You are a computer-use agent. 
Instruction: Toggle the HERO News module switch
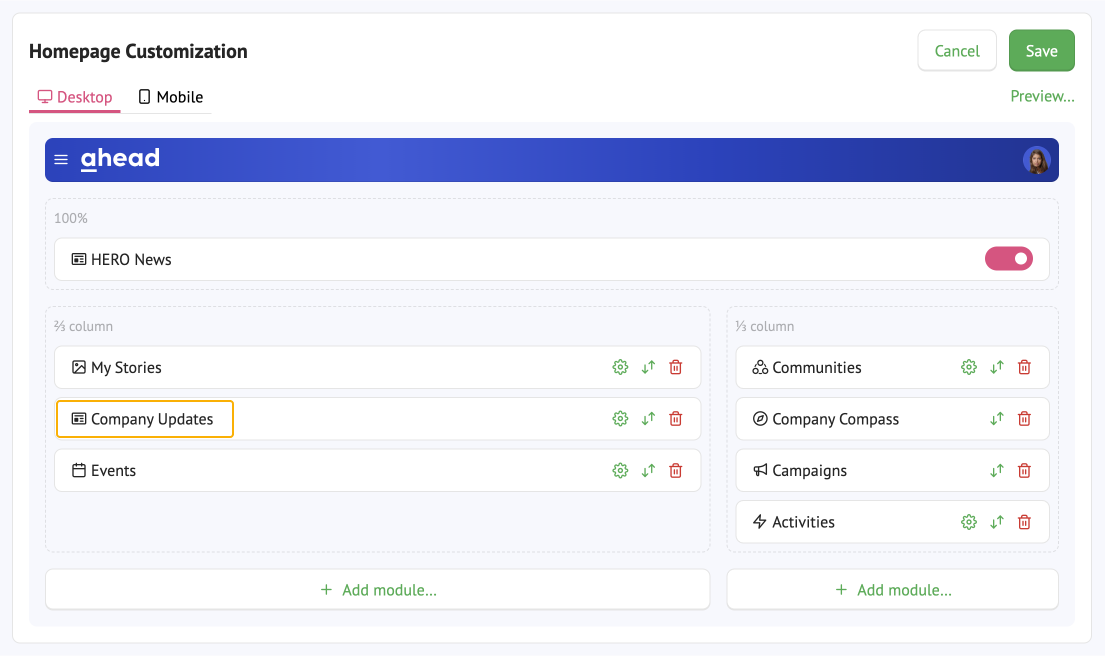1009,258
